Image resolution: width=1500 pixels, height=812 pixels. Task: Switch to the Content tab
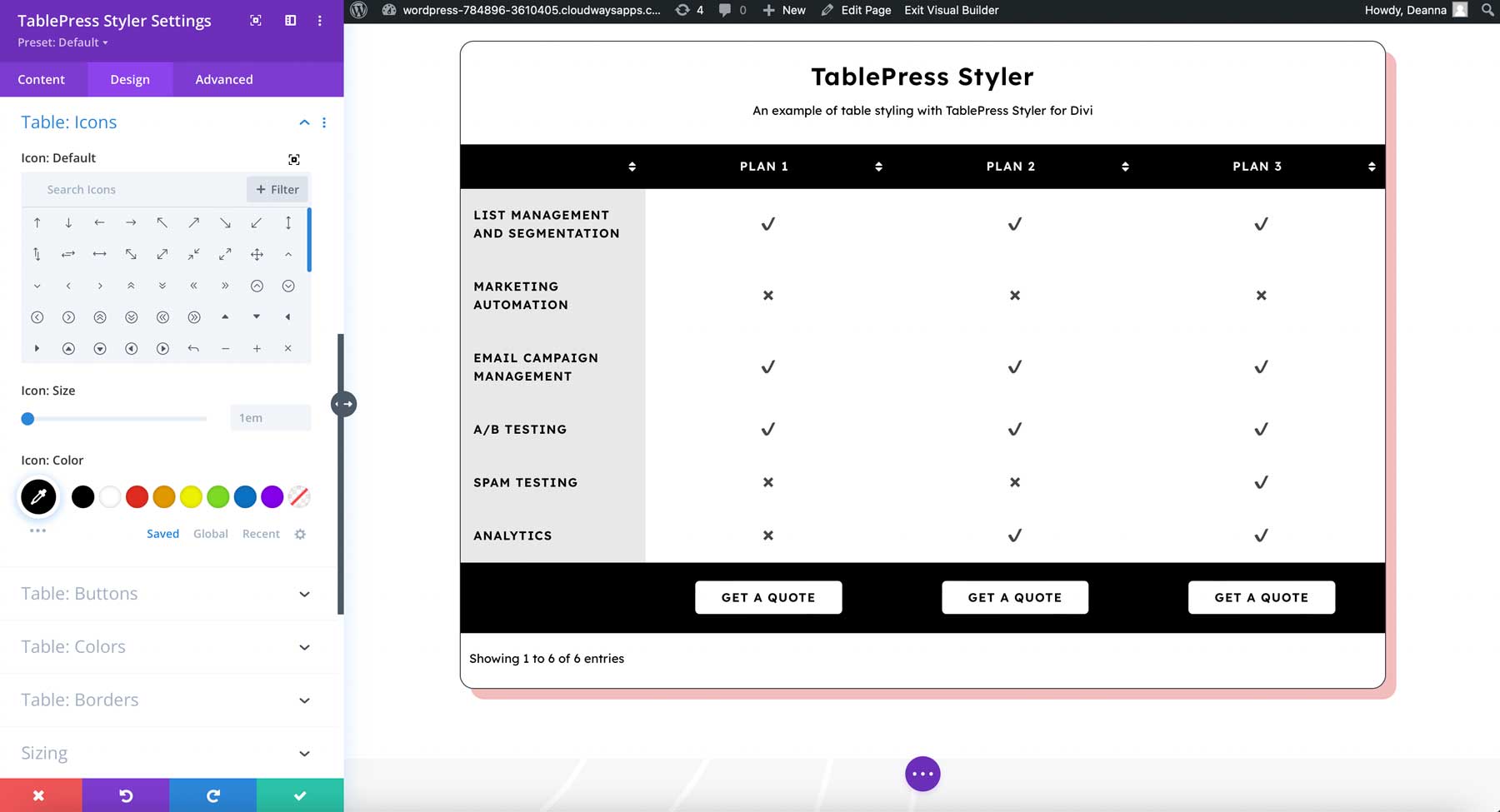click(41, 79)
